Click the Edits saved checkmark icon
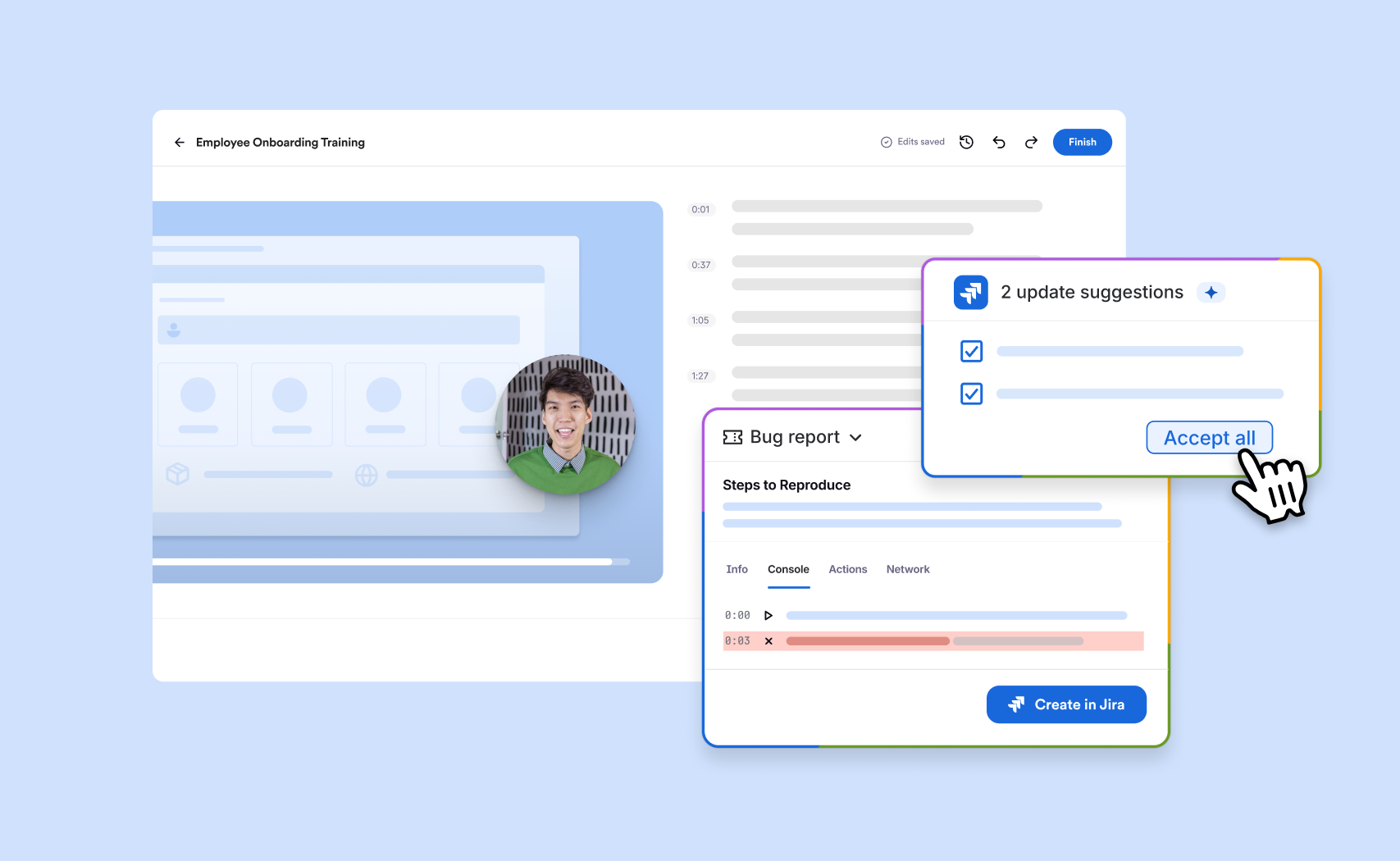This screenshot has width=1400, height=861. click(x=886, y=141)
